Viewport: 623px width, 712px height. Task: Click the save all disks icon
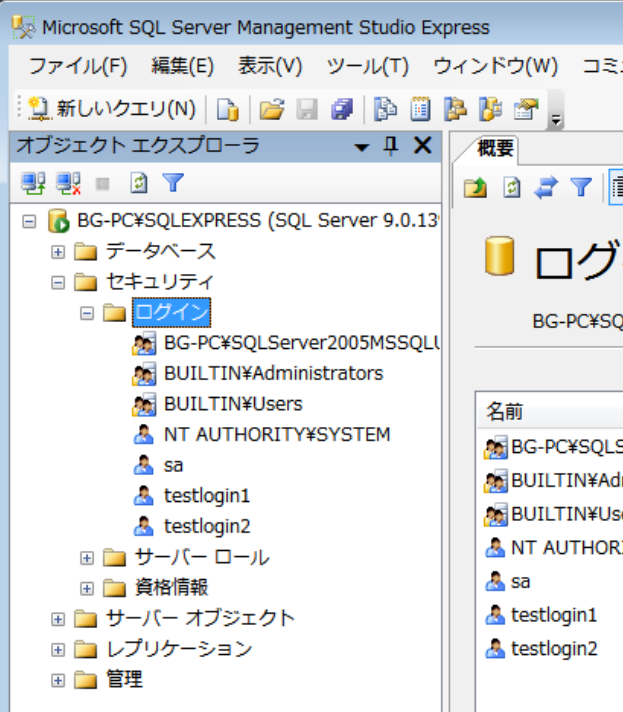(x=342, y=109)
